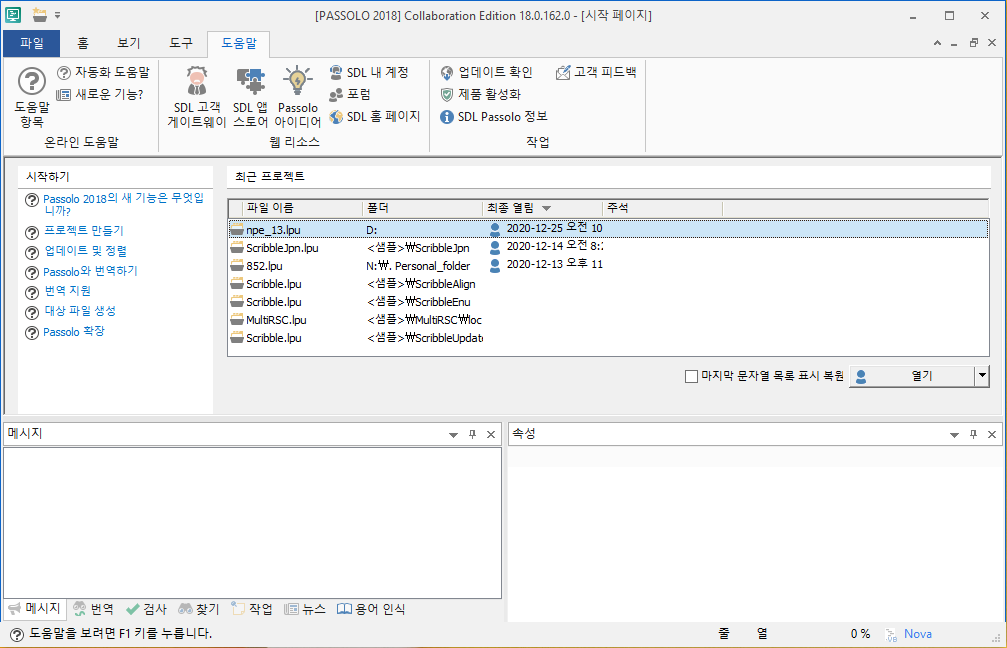Viewport: 1007px width, 648px height.
Task: Click status bar help question mark icon
Action: [17, 635]
